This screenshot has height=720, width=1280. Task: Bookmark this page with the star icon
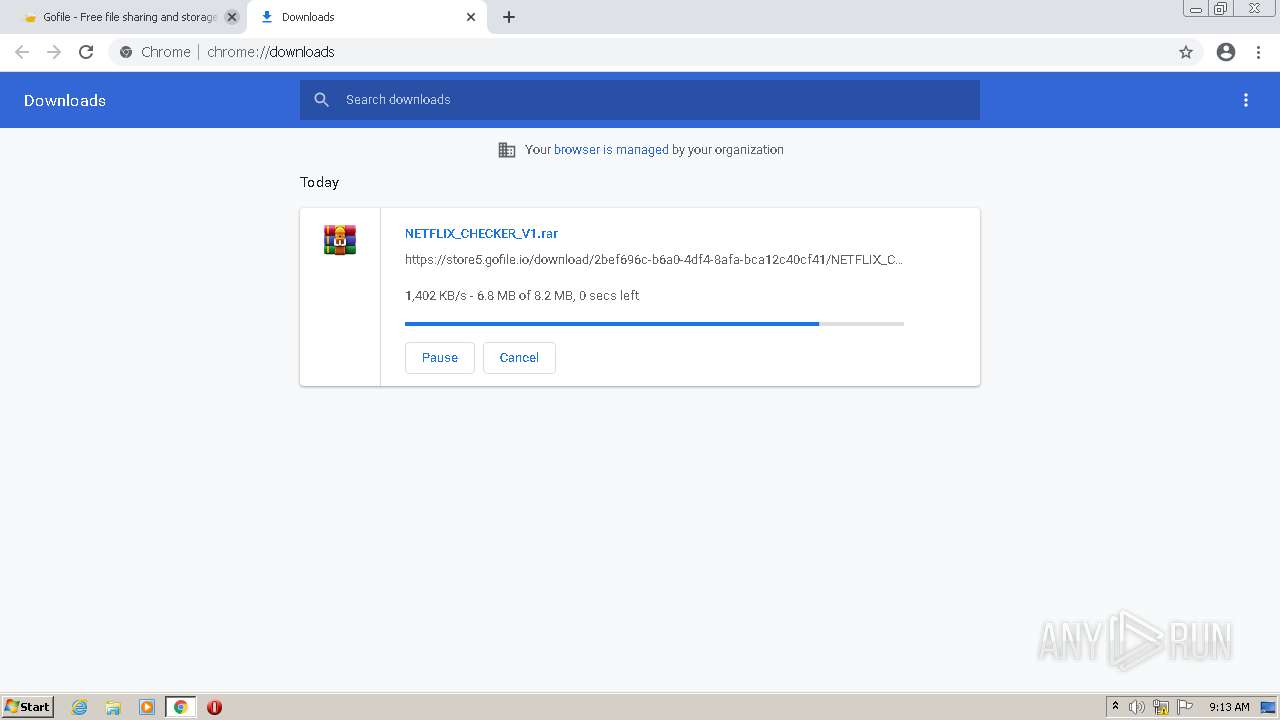tap(1186, 52)
